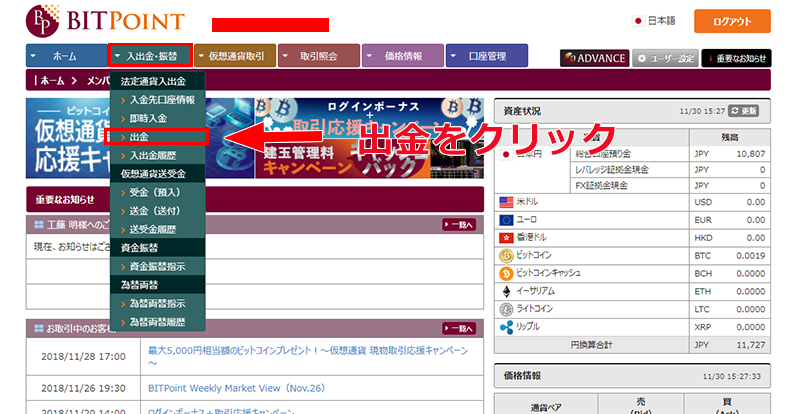Open ユーザー設定 user settings
This screenshot has width=800, height=414.
(x=665, y=58)
